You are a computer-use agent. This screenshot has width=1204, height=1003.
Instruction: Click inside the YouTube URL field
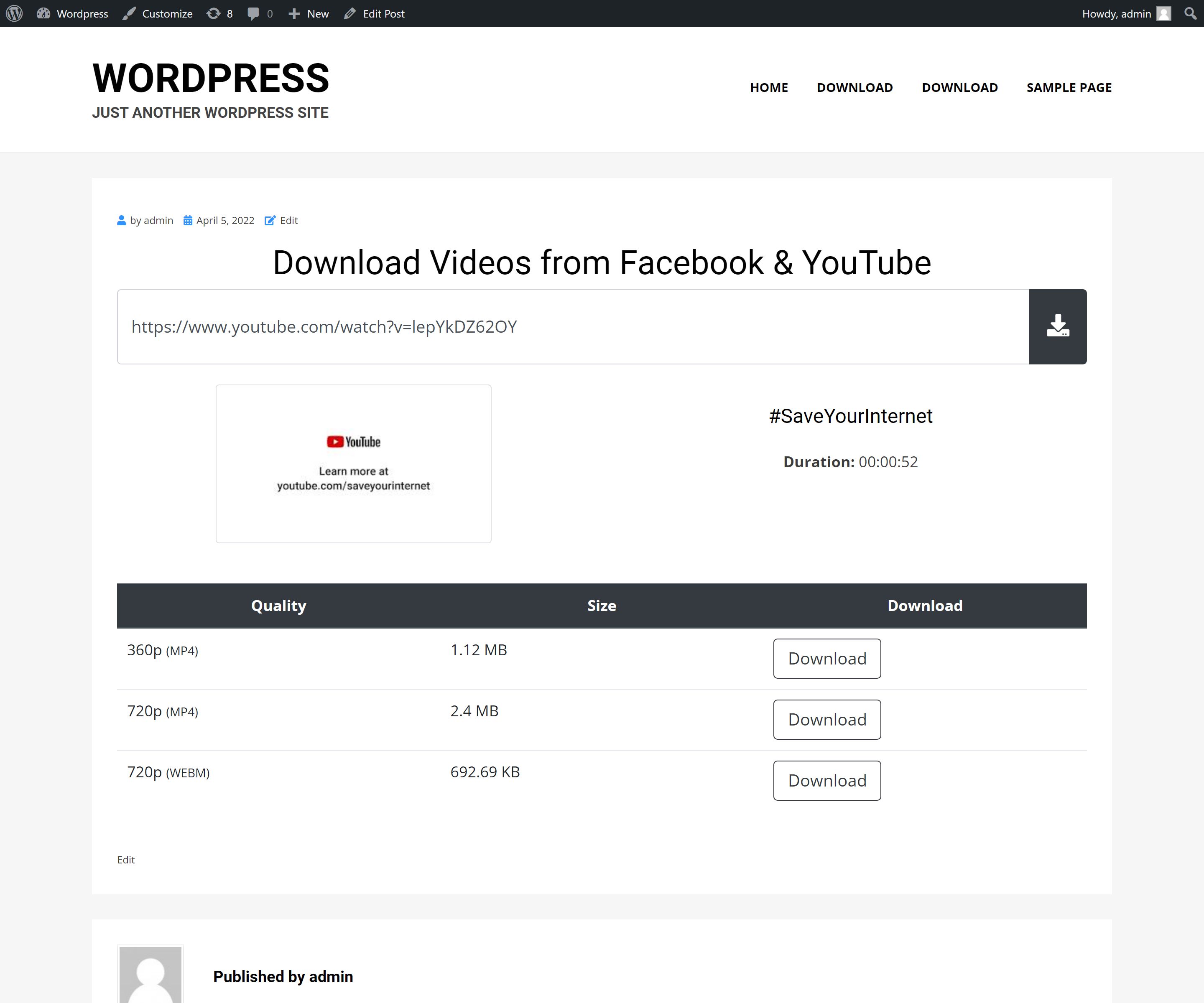(572, 327)
